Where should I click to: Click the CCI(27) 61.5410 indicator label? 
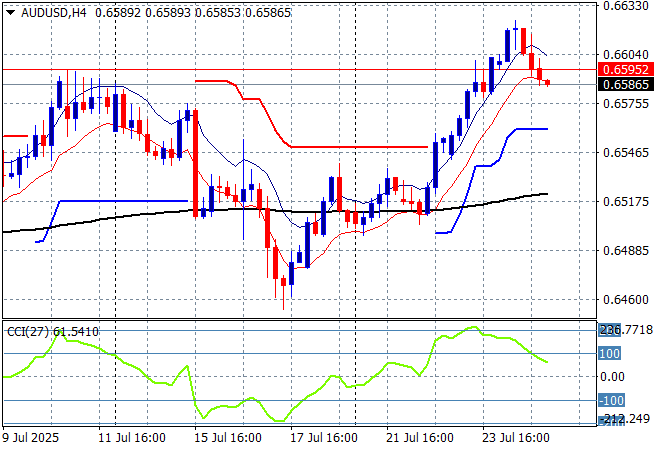pyautogui.click(x=53, y=332)
